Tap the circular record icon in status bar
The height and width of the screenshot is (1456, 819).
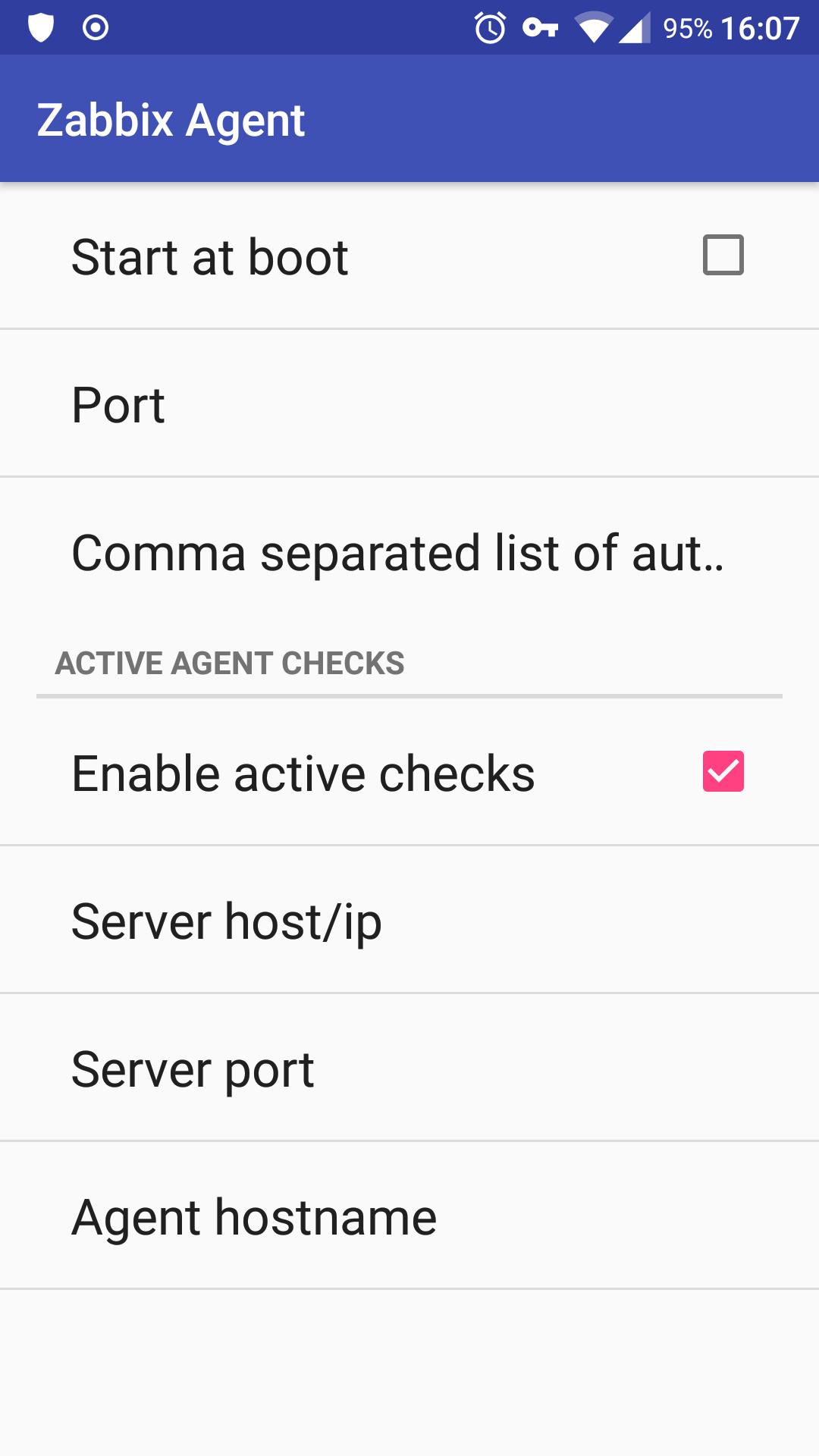96,28
